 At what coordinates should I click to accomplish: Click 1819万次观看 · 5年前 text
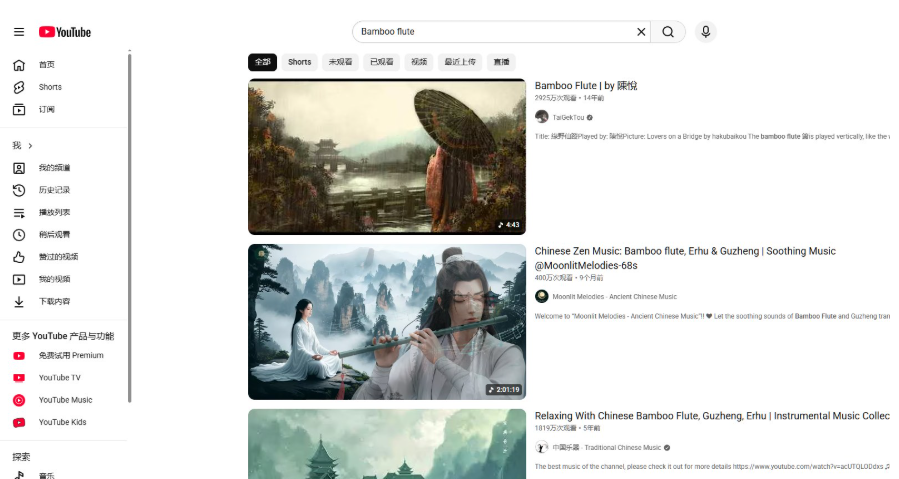pyautogui.click(x=568, y=428)
